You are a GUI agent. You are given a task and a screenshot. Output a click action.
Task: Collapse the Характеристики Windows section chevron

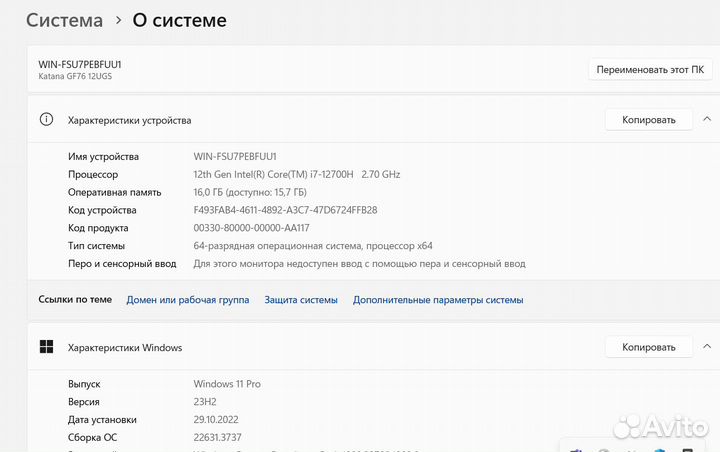[x=707, y=347]
